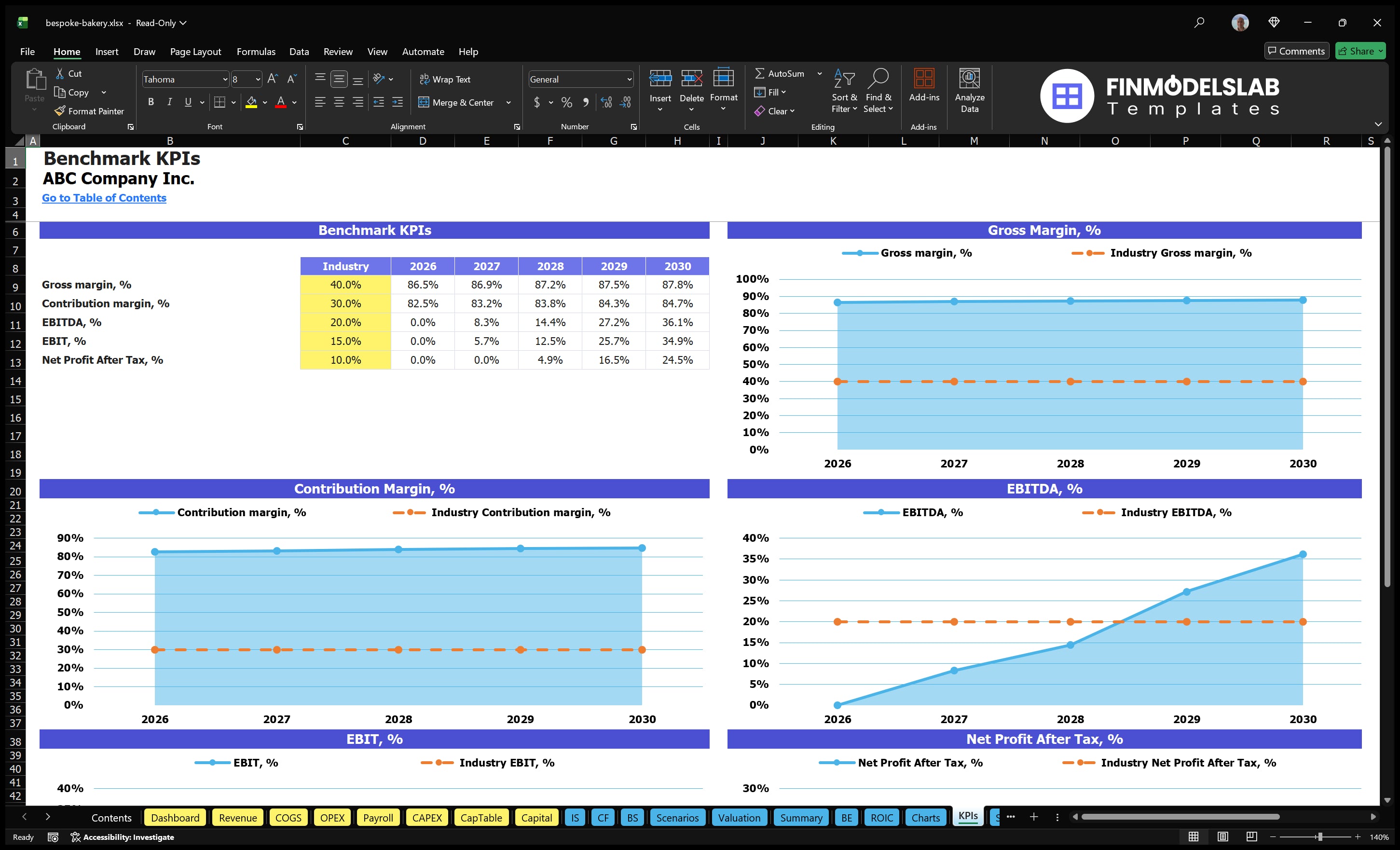Apply the Percent number style
Screen dimensions: 1400x850
566,102
